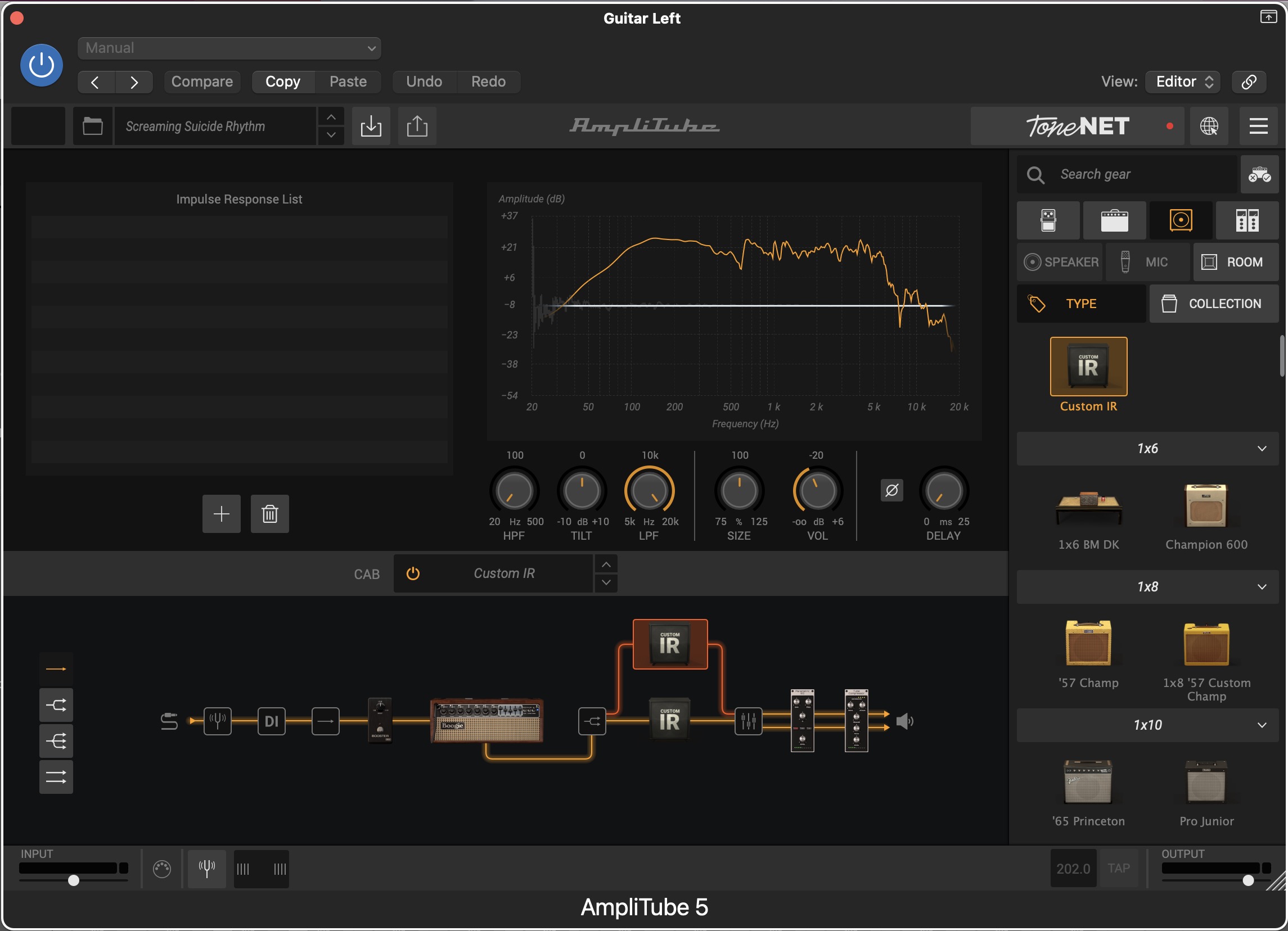Select the rack gear category
The width and height of the screenshot is (1288, 931).
pos(1247,220)
